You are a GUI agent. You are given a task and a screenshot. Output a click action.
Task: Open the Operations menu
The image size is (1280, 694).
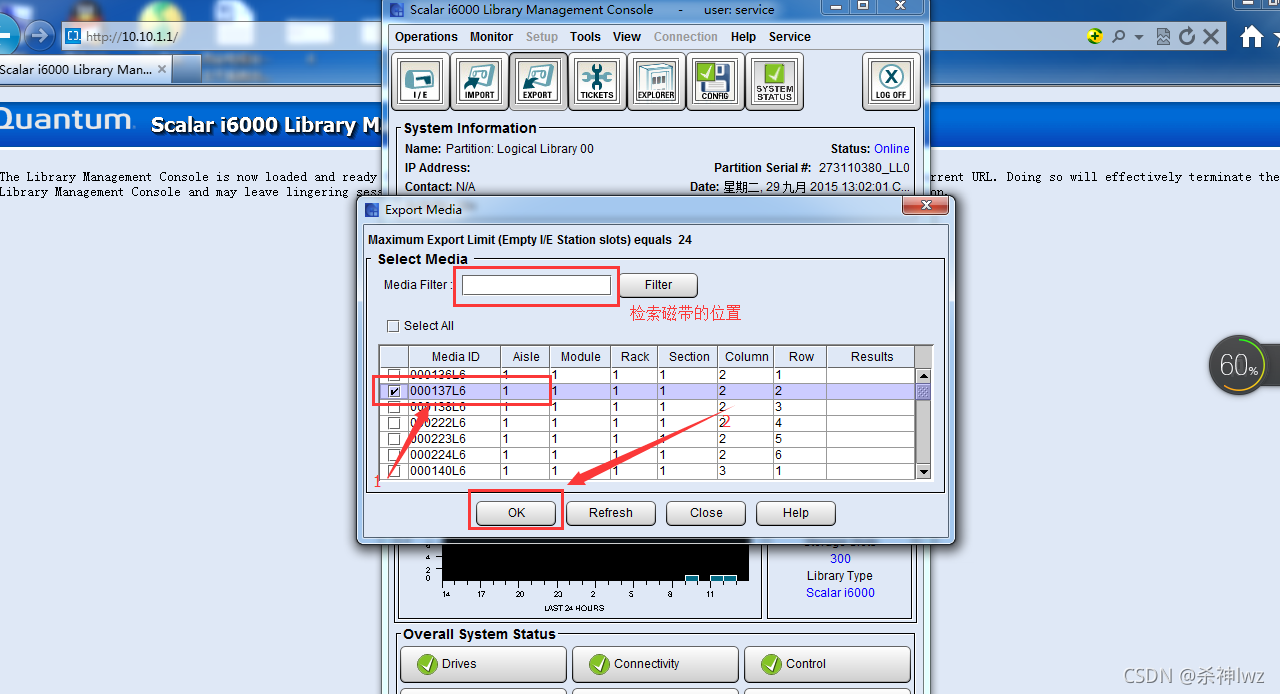tap(426, 37)
